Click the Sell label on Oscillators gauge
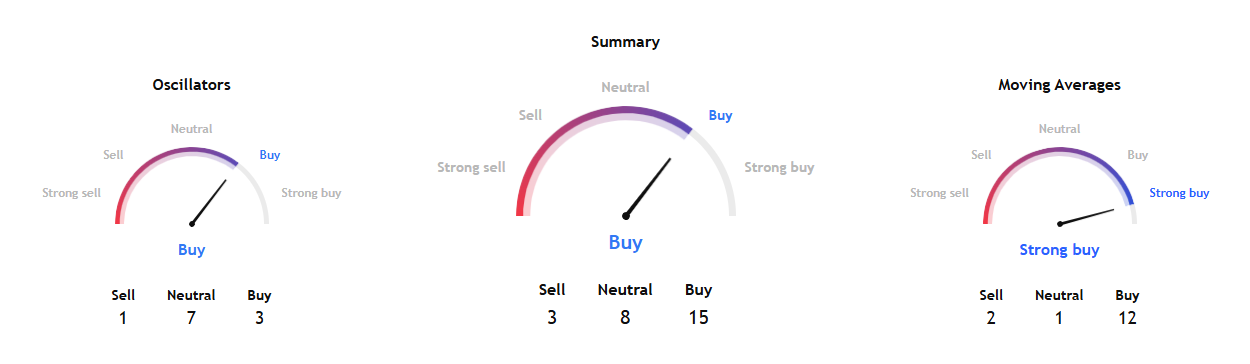This screenshot has width=1250, height=364. coord(113,155)
